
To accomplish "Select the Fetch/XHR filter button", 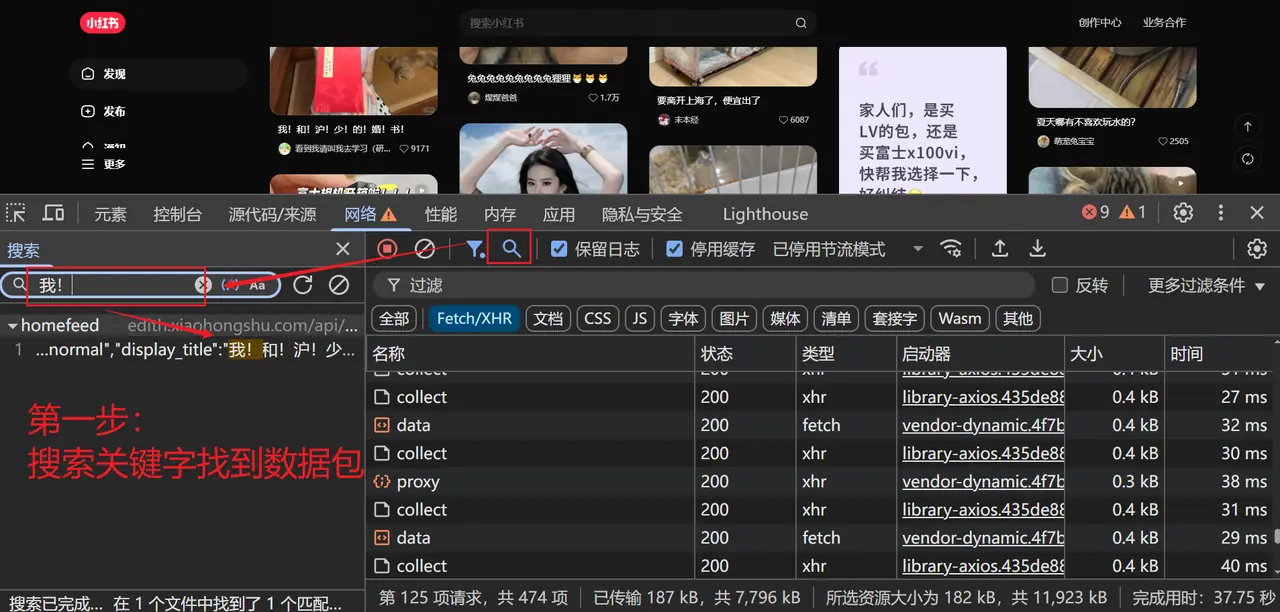I will [x=474, y=318].
